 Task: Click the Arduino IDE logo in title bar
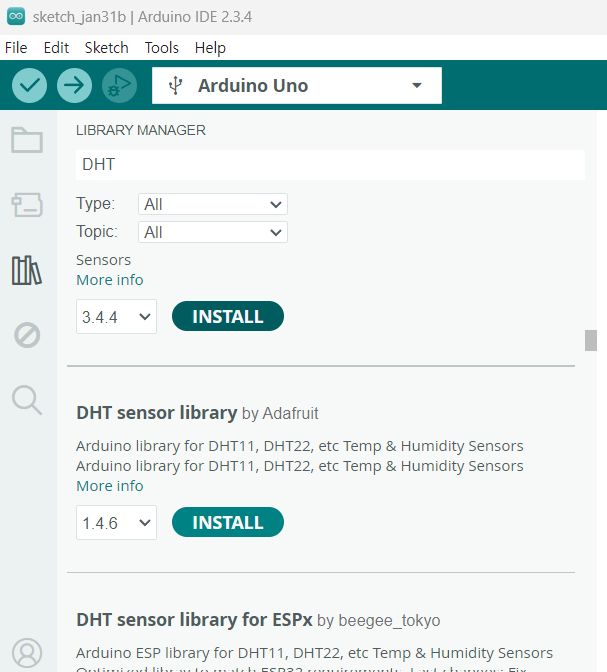click(16, 16)
